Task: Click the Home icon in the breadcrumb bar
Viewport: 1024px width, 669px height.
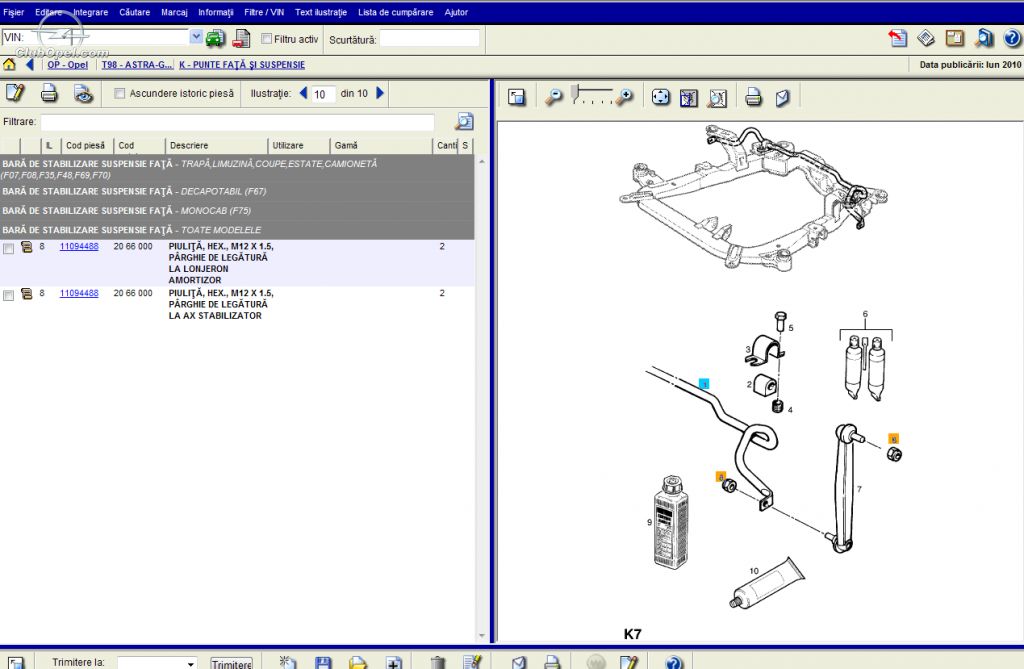Action: (x=9, y=64)
